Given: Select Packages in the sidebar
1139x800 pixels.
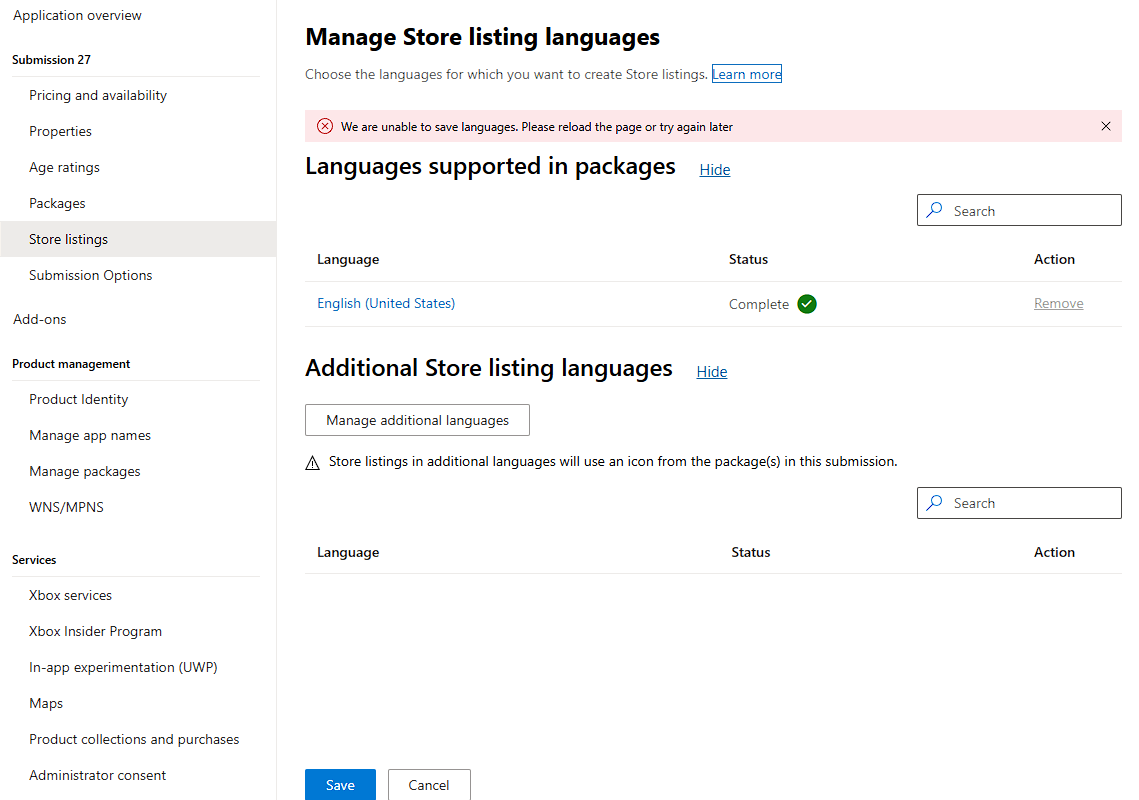Looking at the screenshot, I should tap(57, 203).
